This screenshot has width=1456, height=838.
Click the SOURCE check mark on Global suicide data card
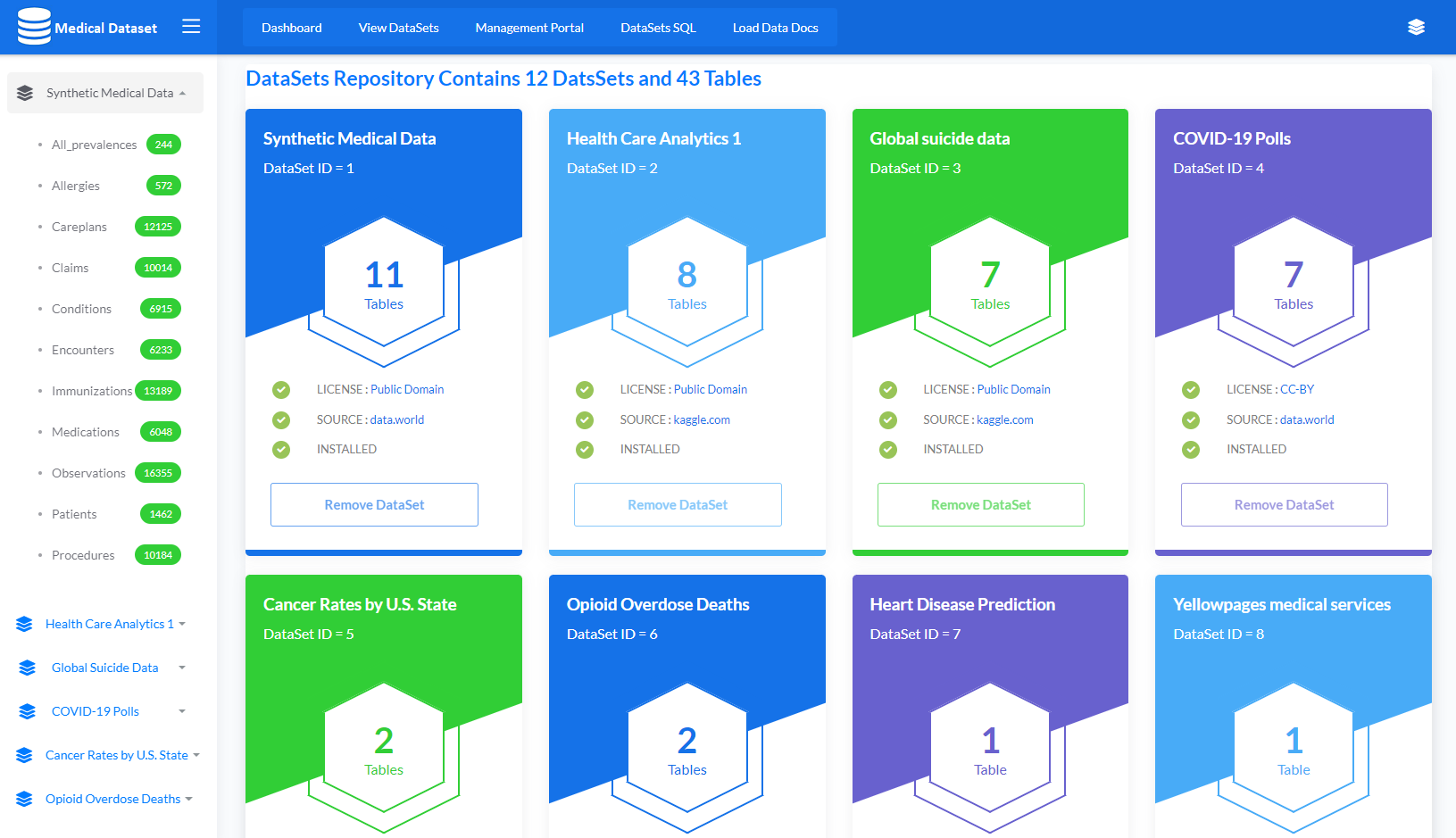(888, 420)
